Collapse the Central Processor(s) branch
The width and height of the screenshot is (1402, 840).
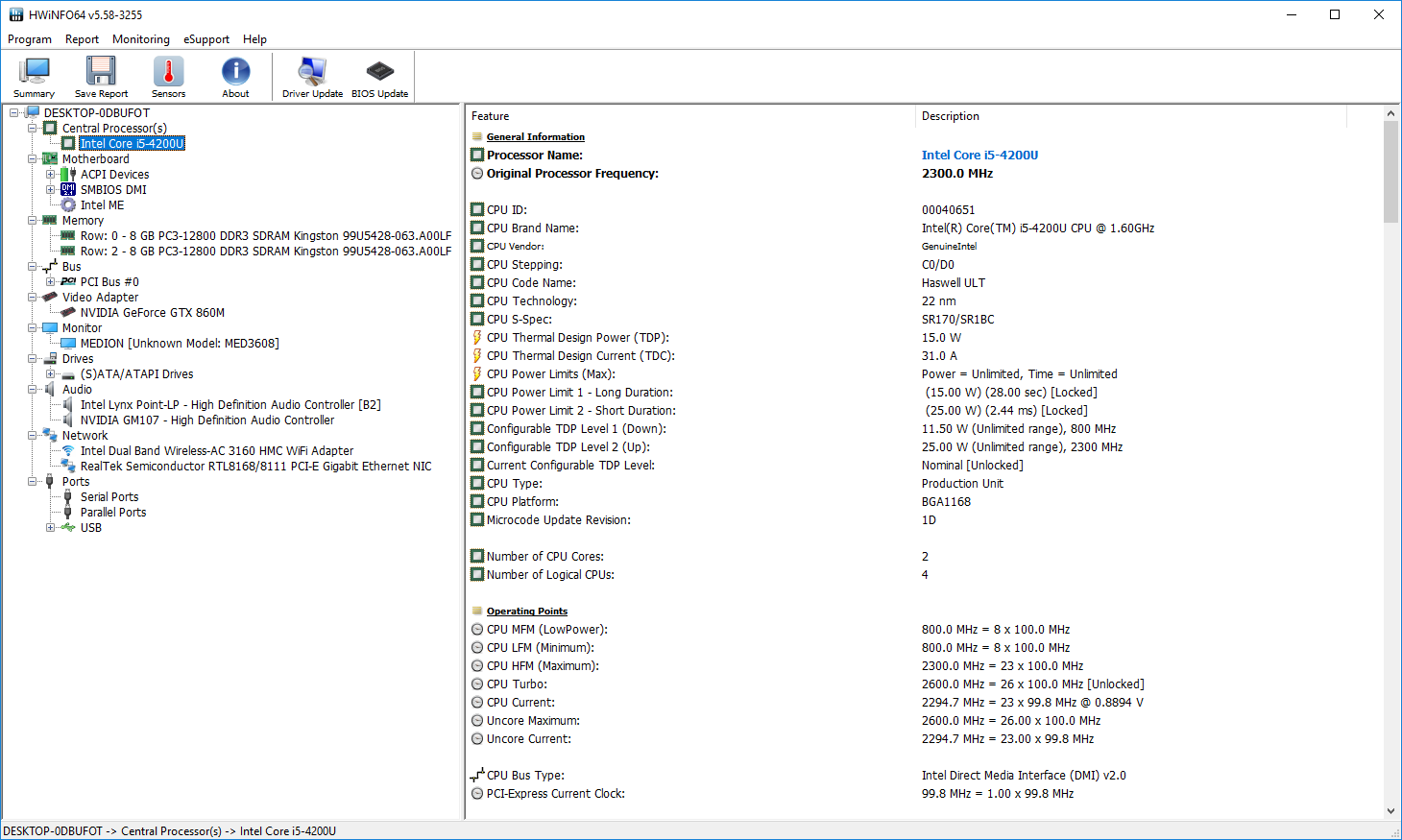click(x=33, y=129)
